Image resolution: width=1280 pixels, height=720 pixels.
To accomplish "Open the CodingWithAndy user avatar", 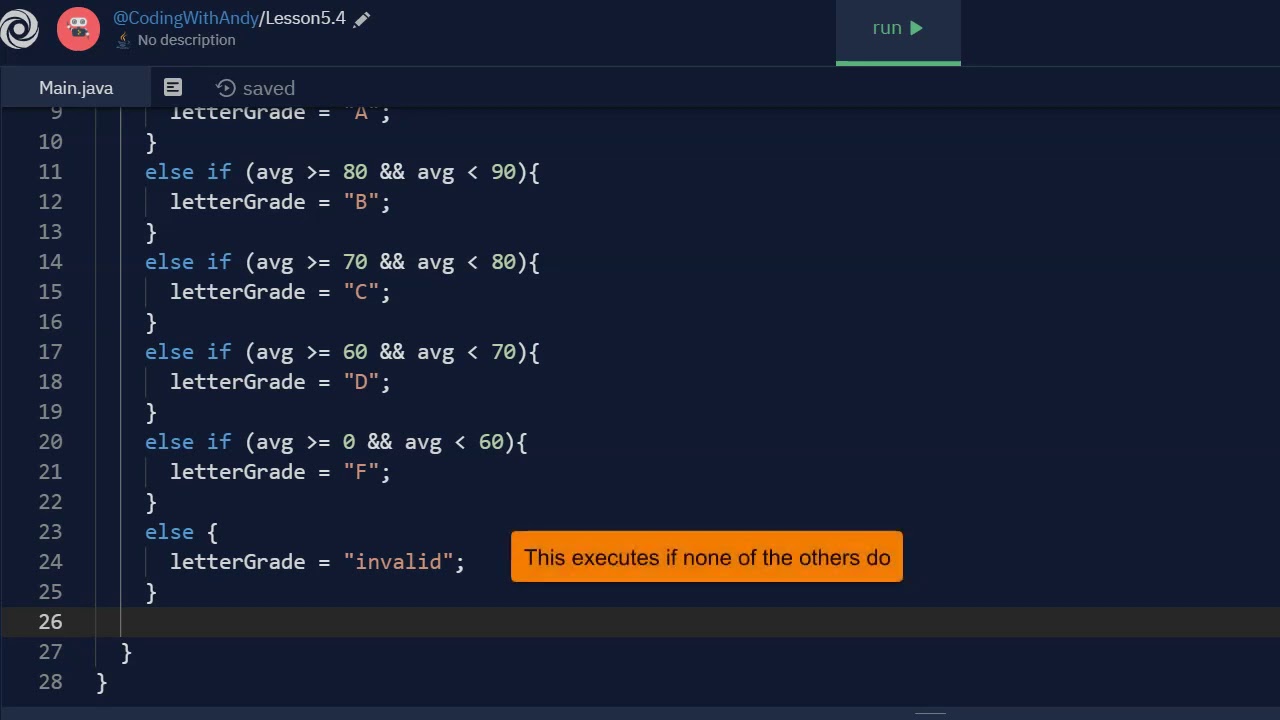I will (78, 28).
